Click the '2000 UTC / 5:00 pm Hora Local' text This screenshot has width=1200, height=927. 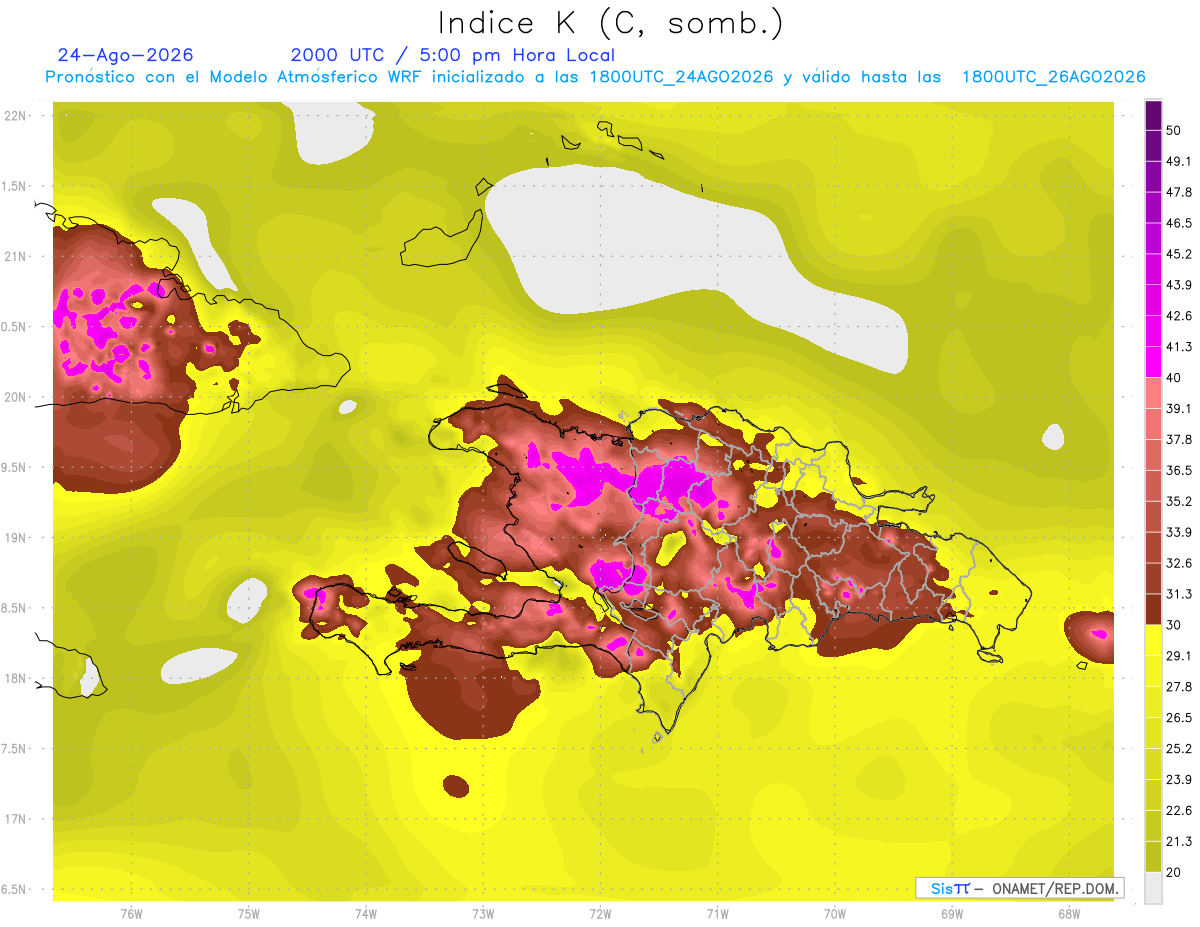453,55
